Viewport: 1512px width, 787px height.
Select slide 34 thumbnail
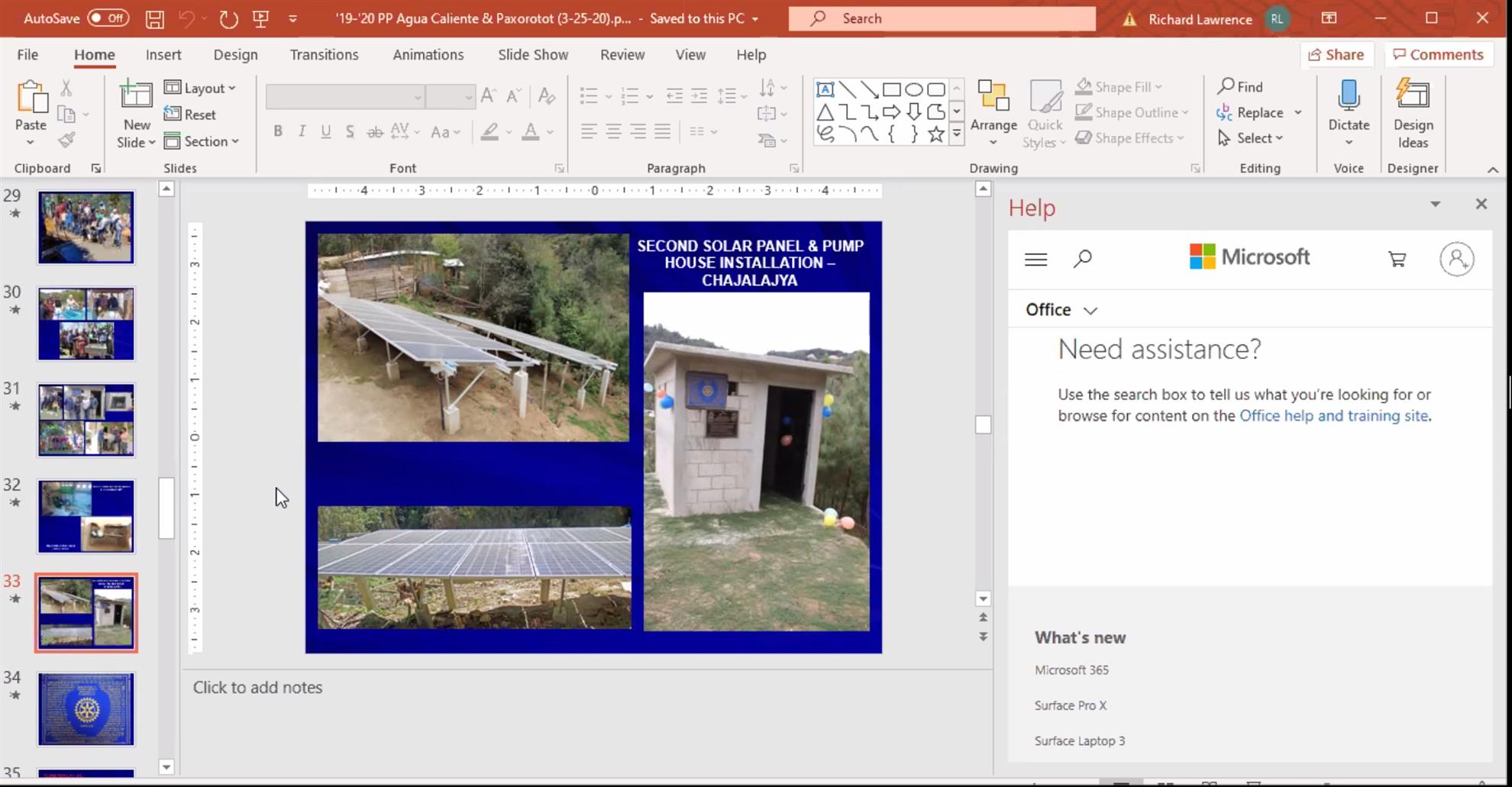click(x=86, y=709)
